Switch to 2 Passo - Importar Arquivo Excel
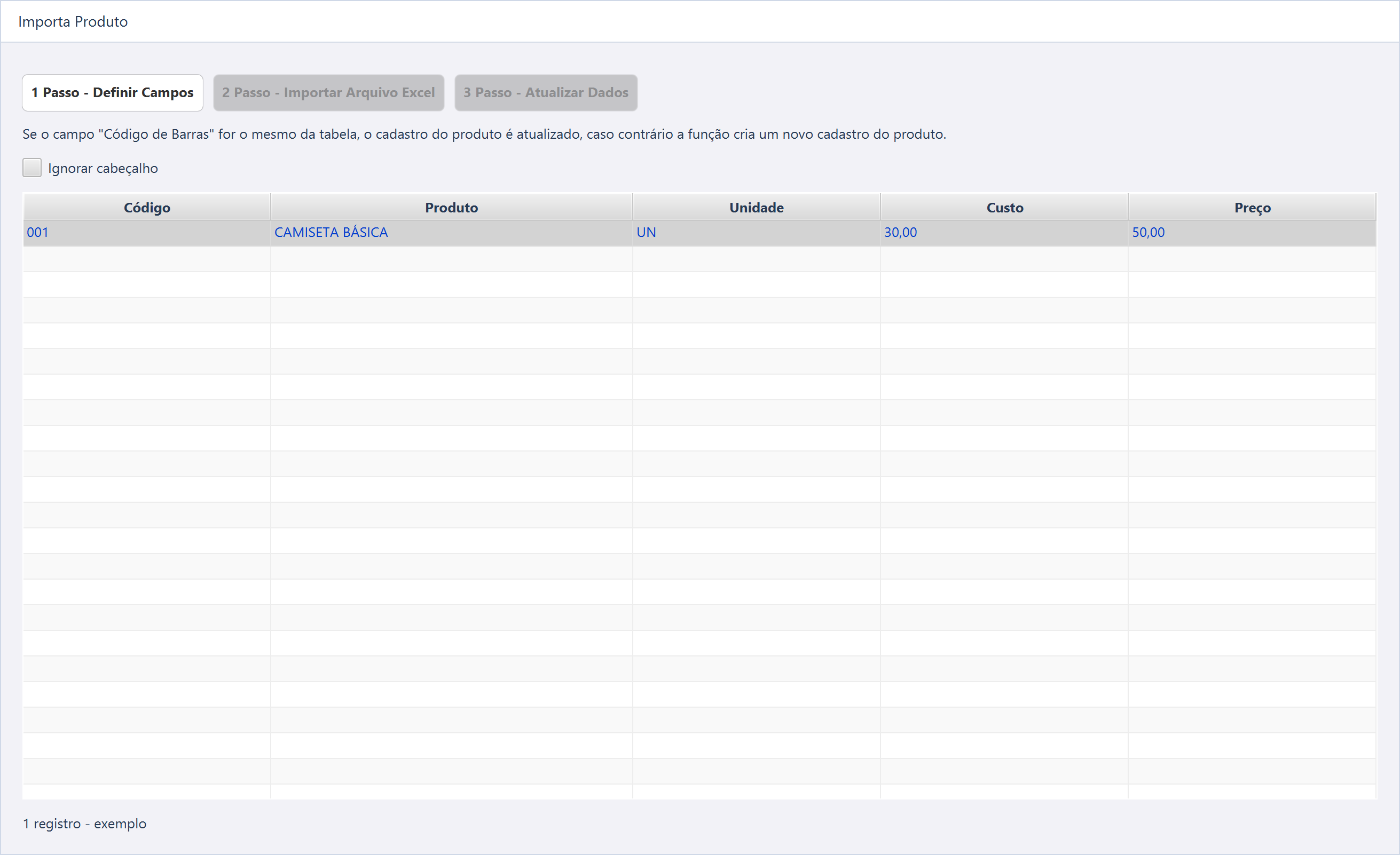The height and width of the screenshot is (855, 1400). pos(328,93)
